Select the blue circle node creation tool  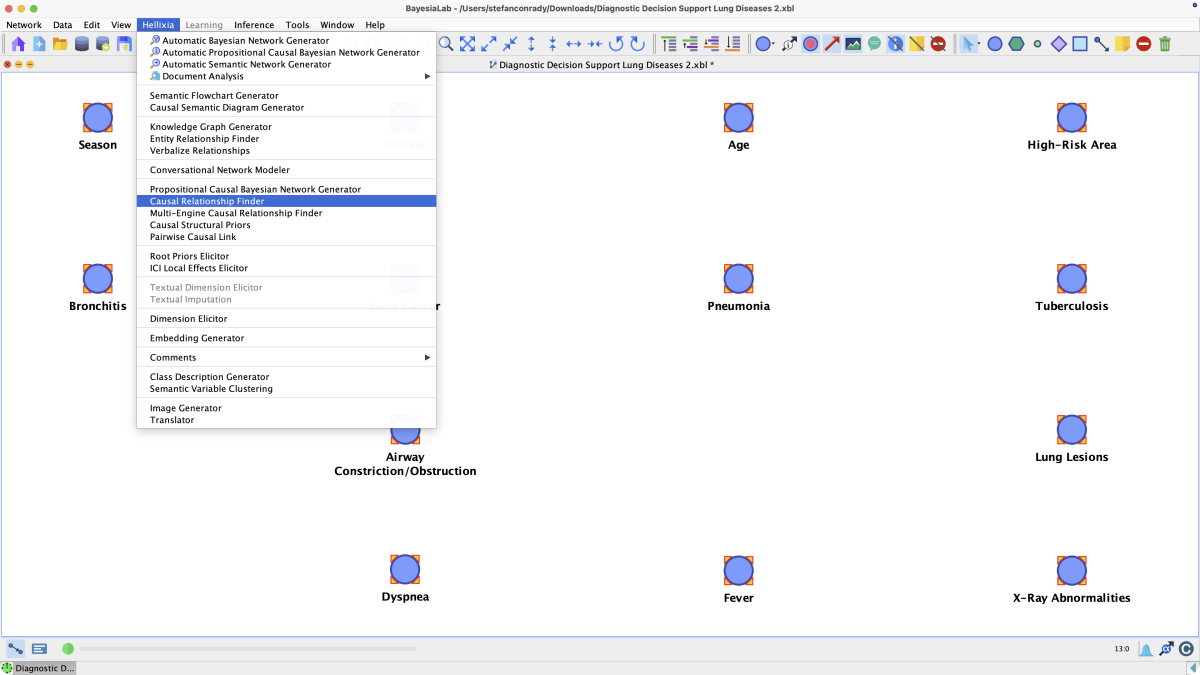(995, 44)
